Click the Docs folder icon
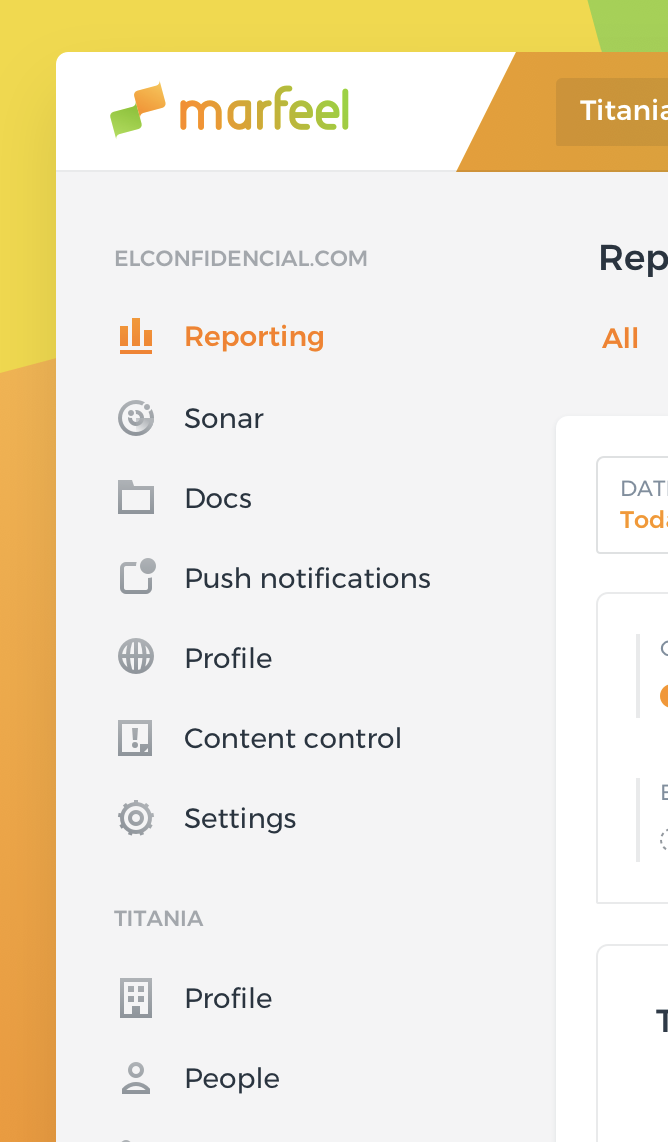Viewport: 668px width, 1142px height. [x=136, y=498]
